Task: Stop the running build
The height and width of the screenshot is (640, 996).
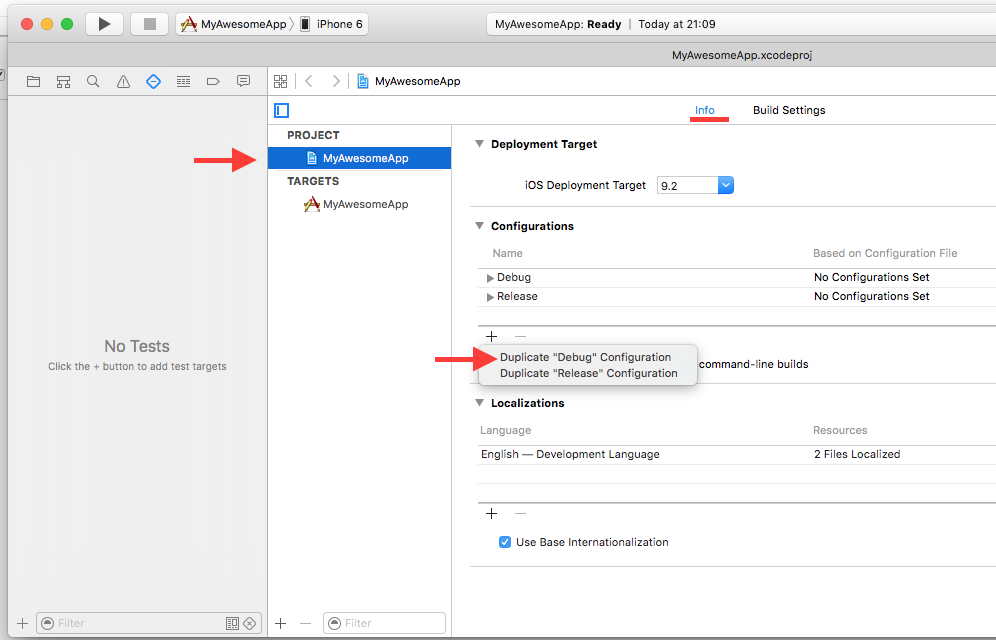Action: click(149, 24)
